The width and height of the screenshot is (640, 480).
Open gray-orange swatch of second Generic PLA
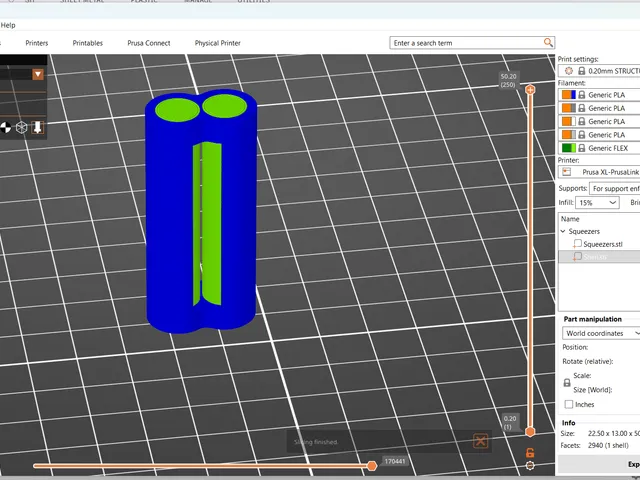[x=569, y=108]
